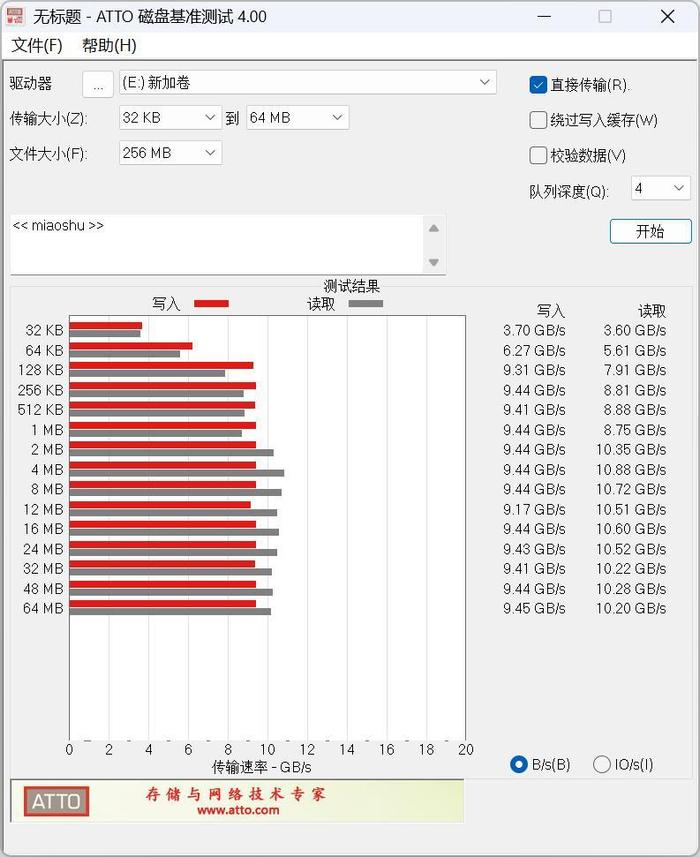This screenshot has height=857, width=700.
Task: Click description box scroll up arrow
Action: point(434,228)
